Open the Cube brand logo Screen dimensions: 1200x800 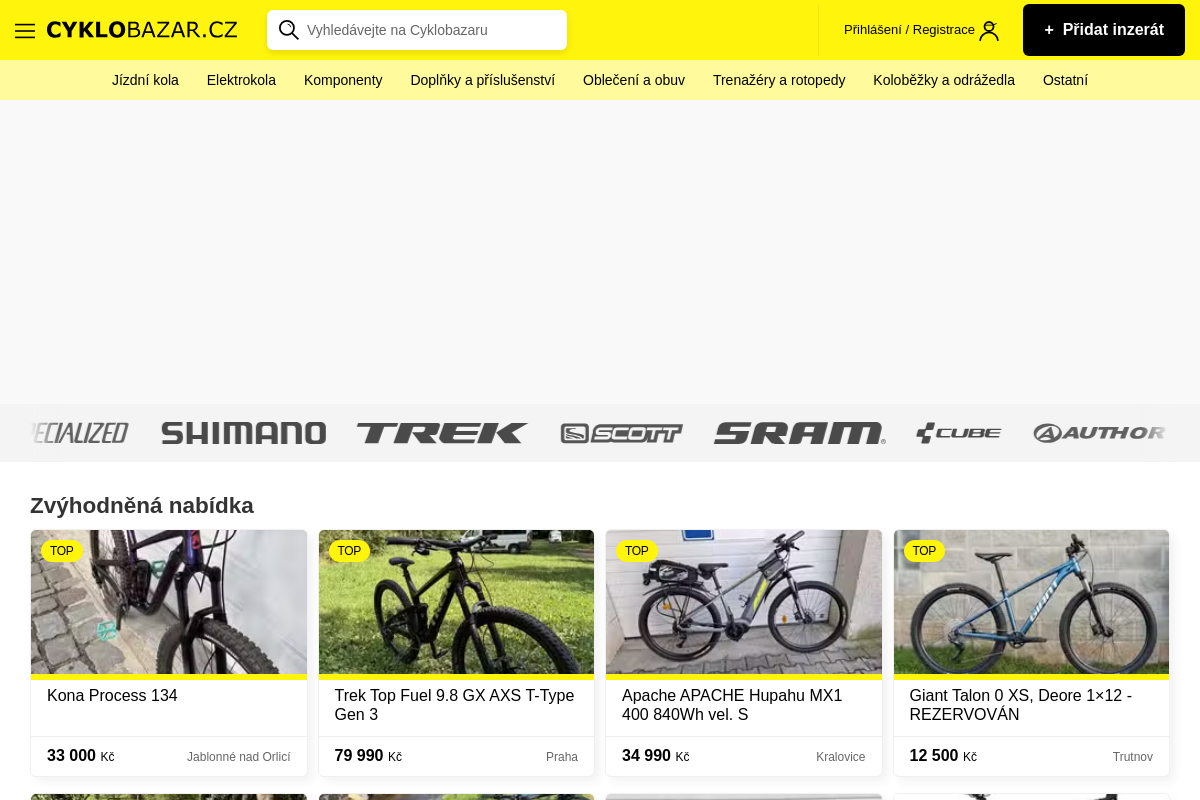coord(958,433)
